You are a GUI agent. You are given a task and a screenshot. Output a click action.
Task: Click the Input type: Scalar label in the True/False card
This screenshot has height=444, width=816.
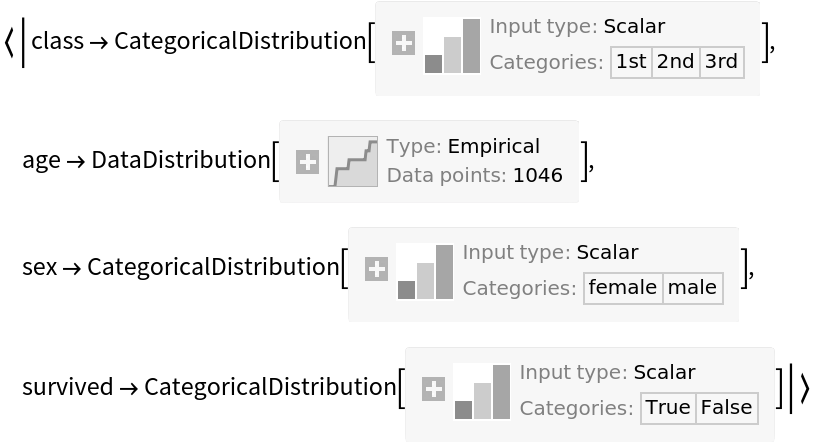click(607, 373)
